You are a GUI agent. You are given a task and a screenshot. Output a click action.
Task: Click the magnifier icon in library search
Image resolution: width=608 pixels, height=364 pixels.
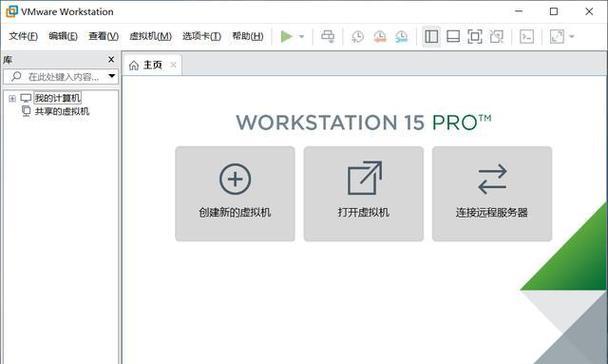pyautogui.click(x=16, y=76)
